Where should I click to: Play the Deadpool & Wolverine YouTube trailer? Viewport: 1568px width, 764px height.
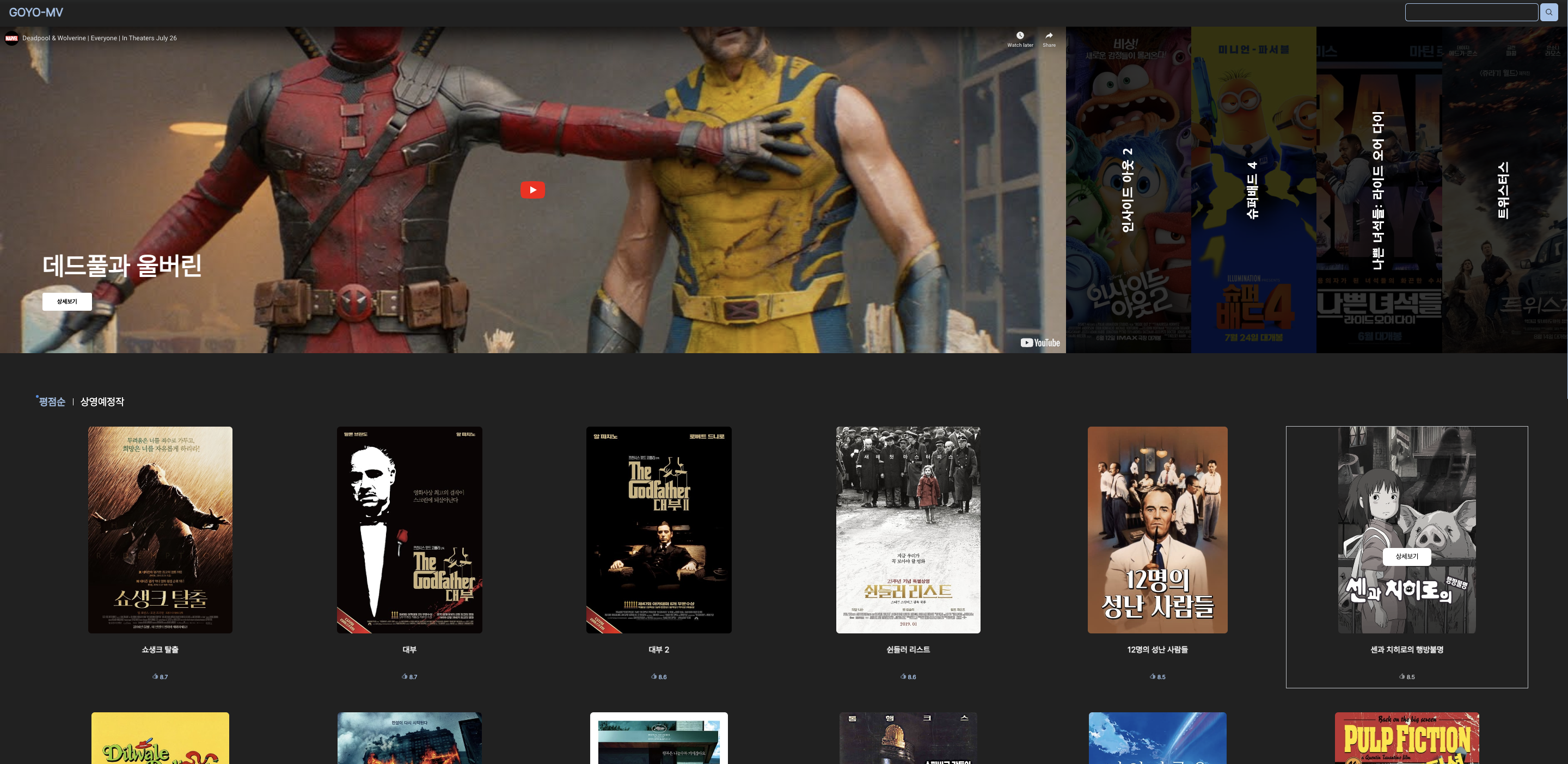[532, 190]
